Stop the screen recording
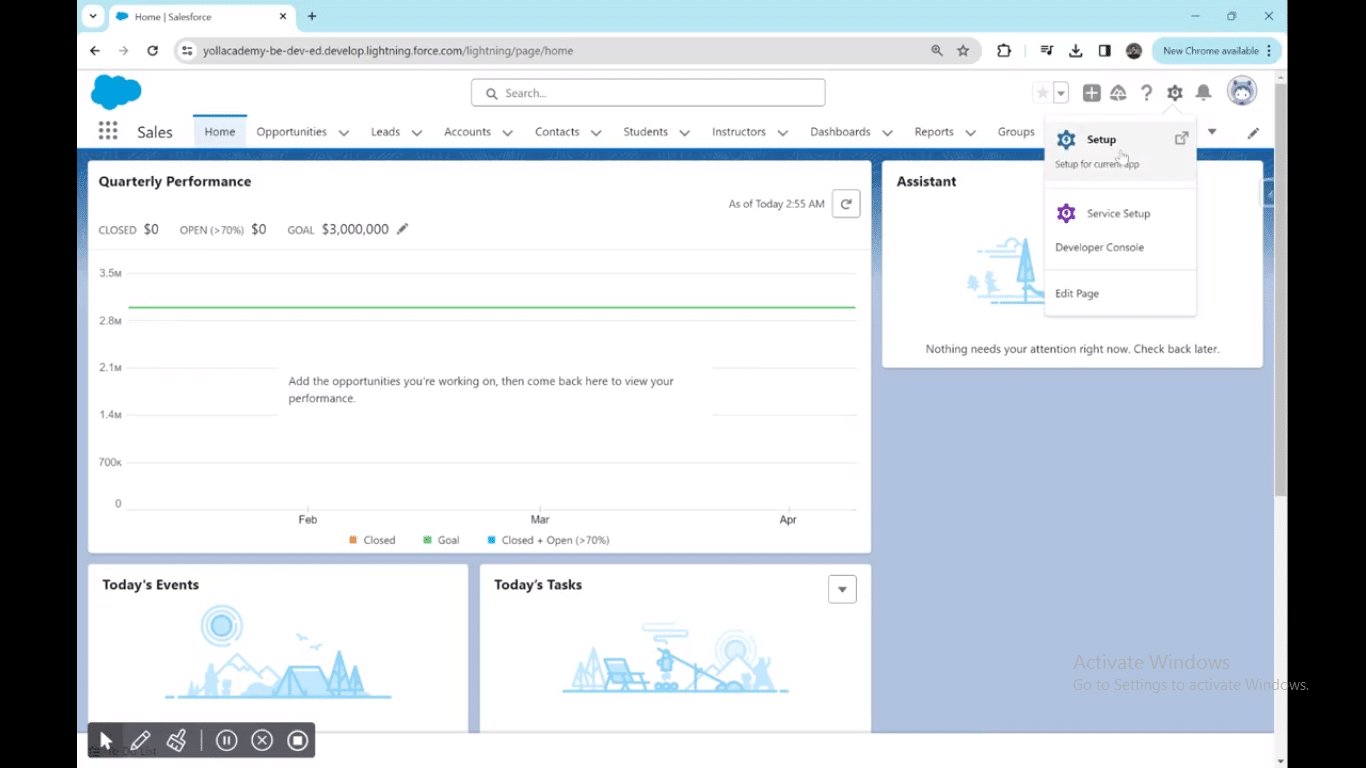The height and width of the screenshot is (768, 1366). click(x=297, y=740)
